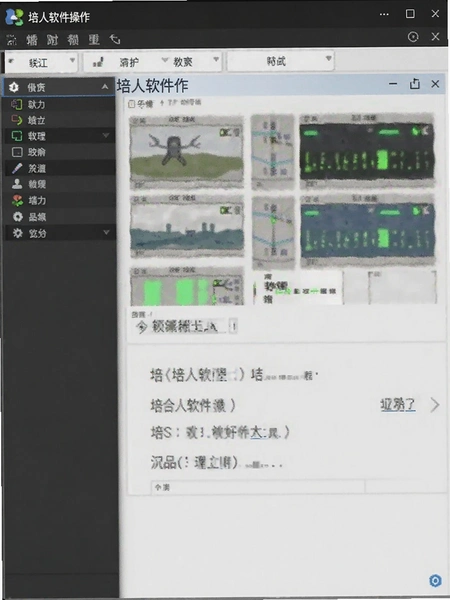Open the upper narrow map thumbnail
Screen dimensions: 450x600
tap(273, 152)
